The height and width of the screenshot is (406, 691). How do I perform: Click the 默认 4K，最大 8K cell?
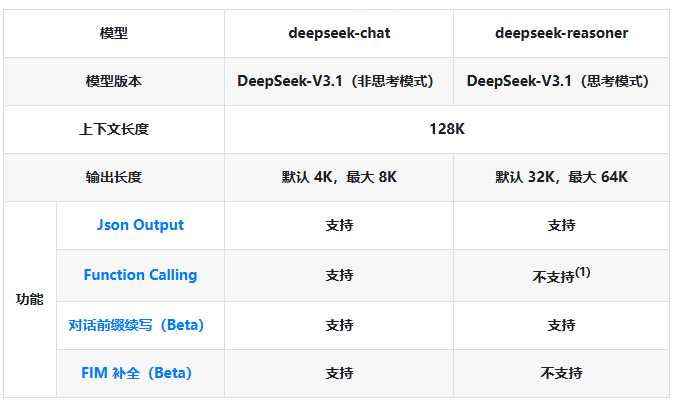[x=339, y=177]
